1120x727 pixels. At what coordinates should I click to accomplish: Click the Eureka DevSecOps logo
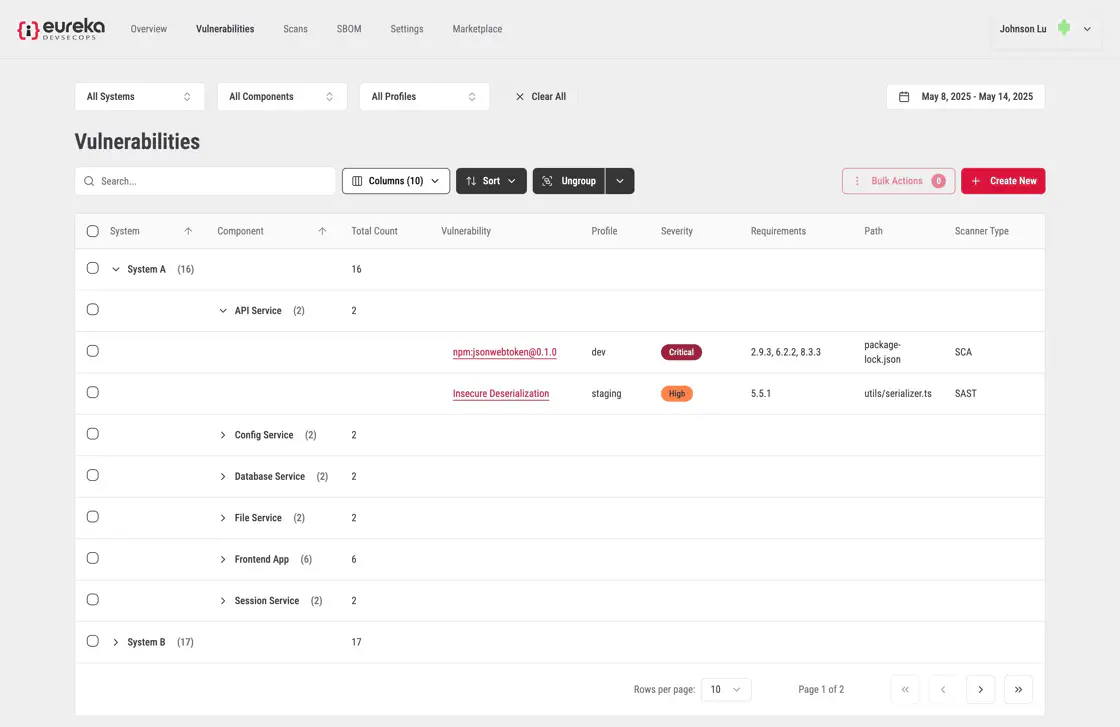click(x=61, y=29)
